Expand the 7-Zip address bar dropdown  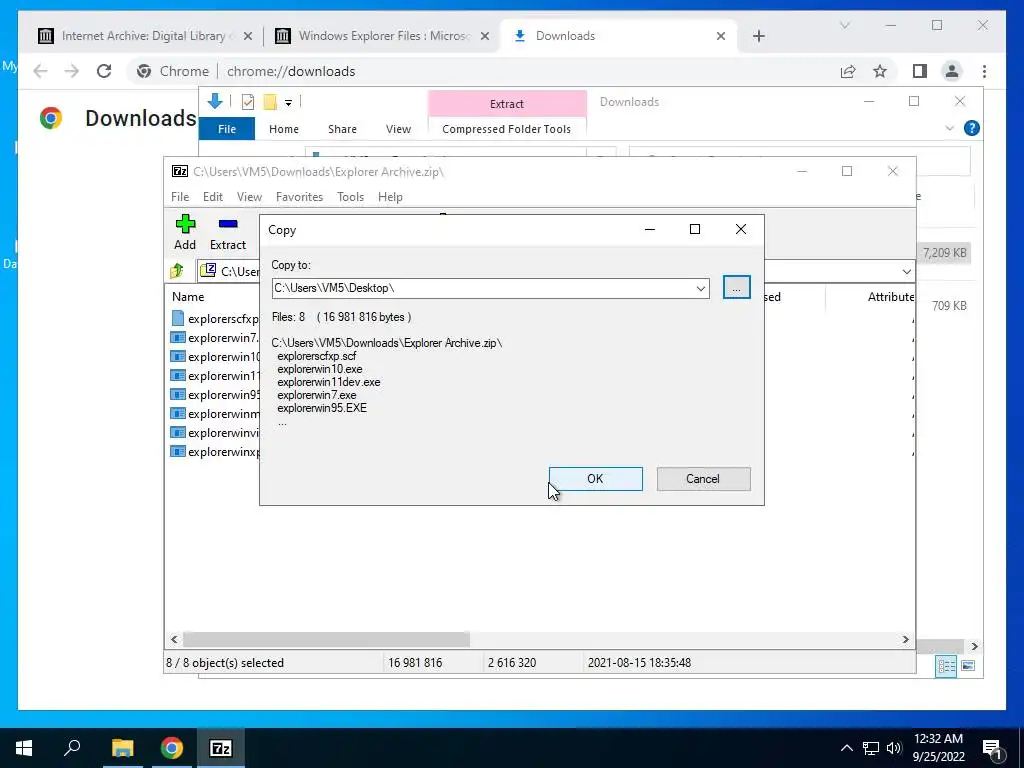click(906, 272)
